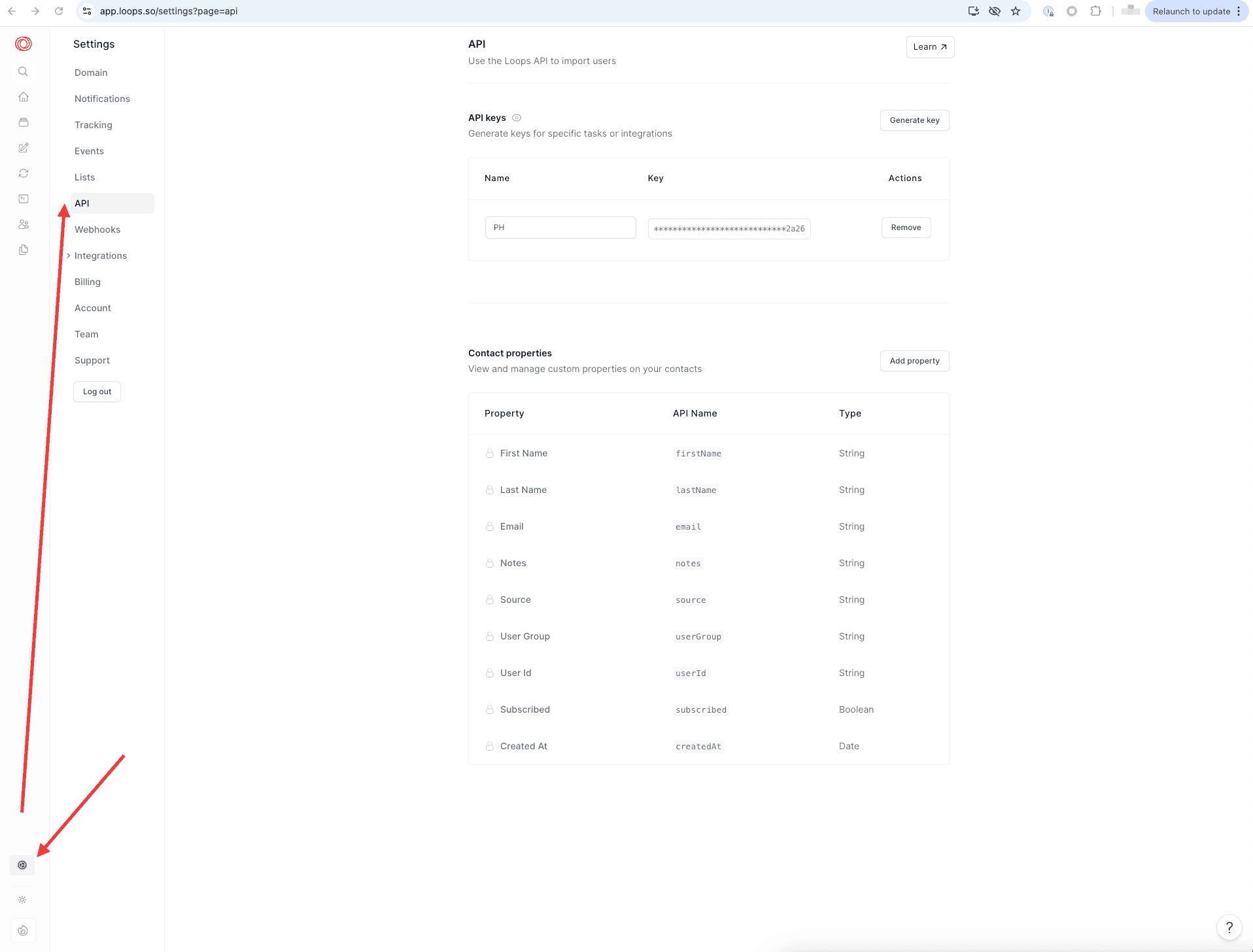Click the browser back arrow
This screenshot has height=952, width=1253.
(12, 11)
